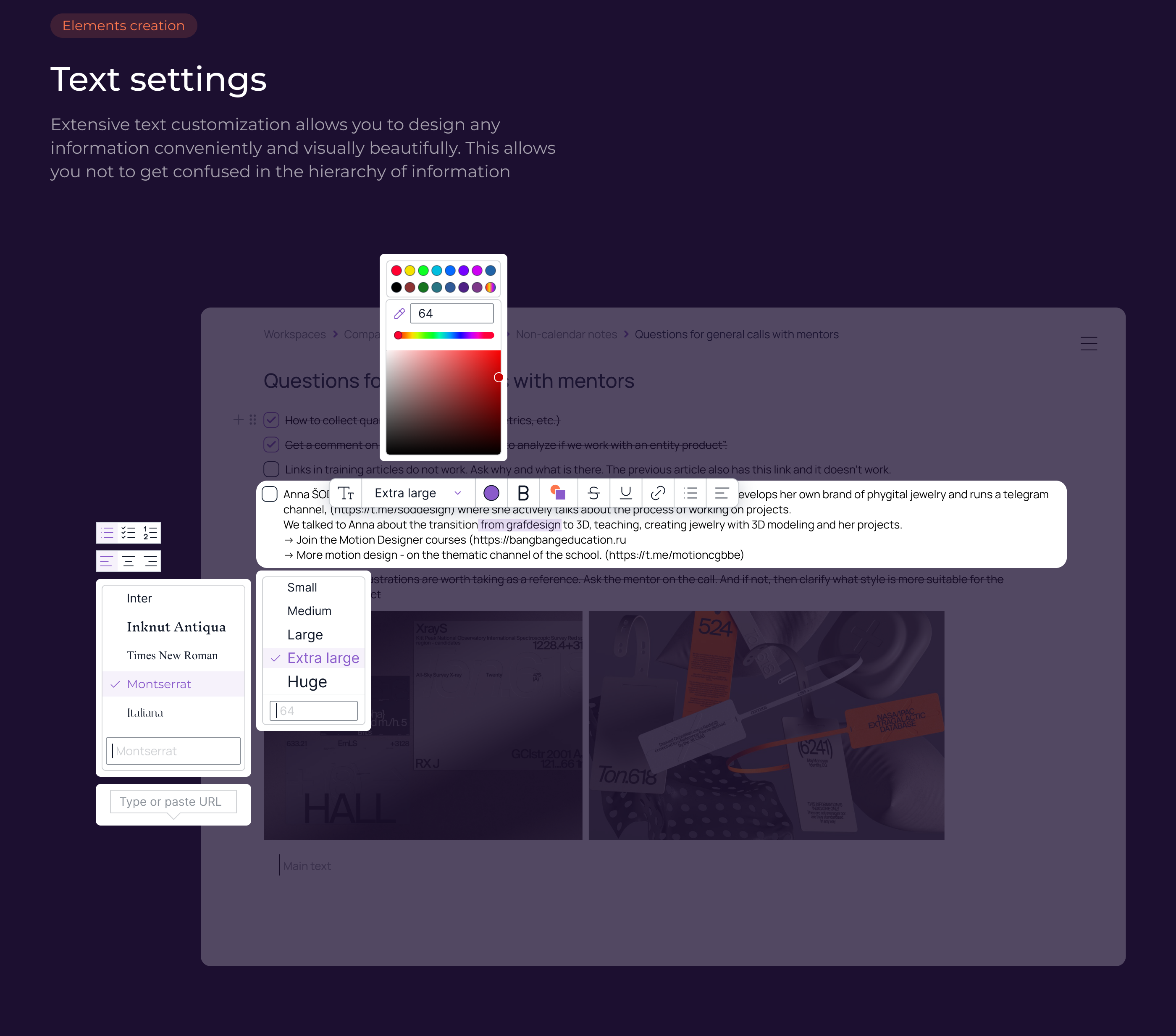
Task: Select 'Huge' text size option
Action: point(307,682)
